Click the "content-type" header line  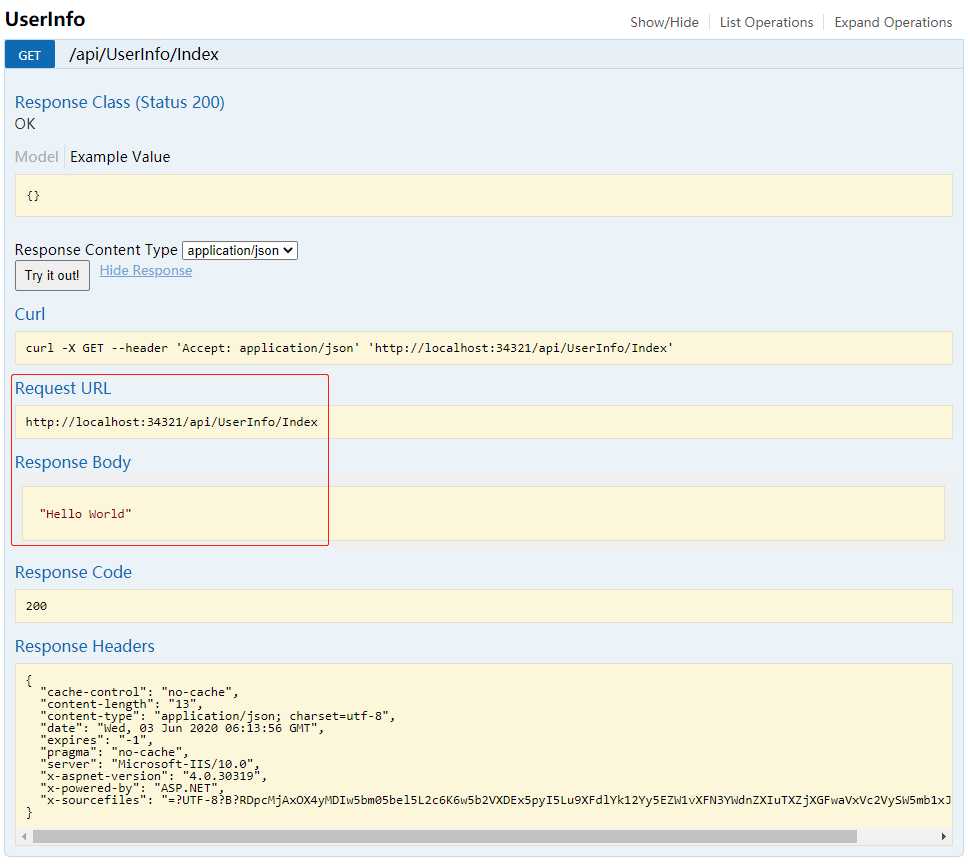(x=218, y=716)
